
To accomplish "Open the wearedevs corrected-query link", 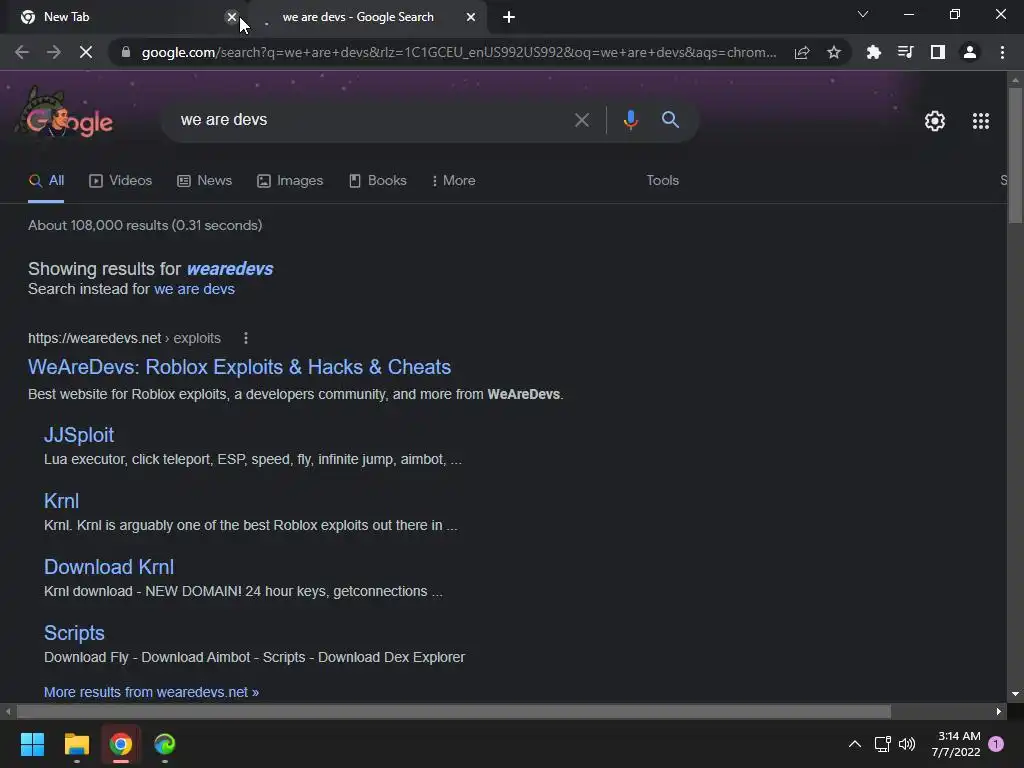I will pyautogui.click(x=230, y=269).
